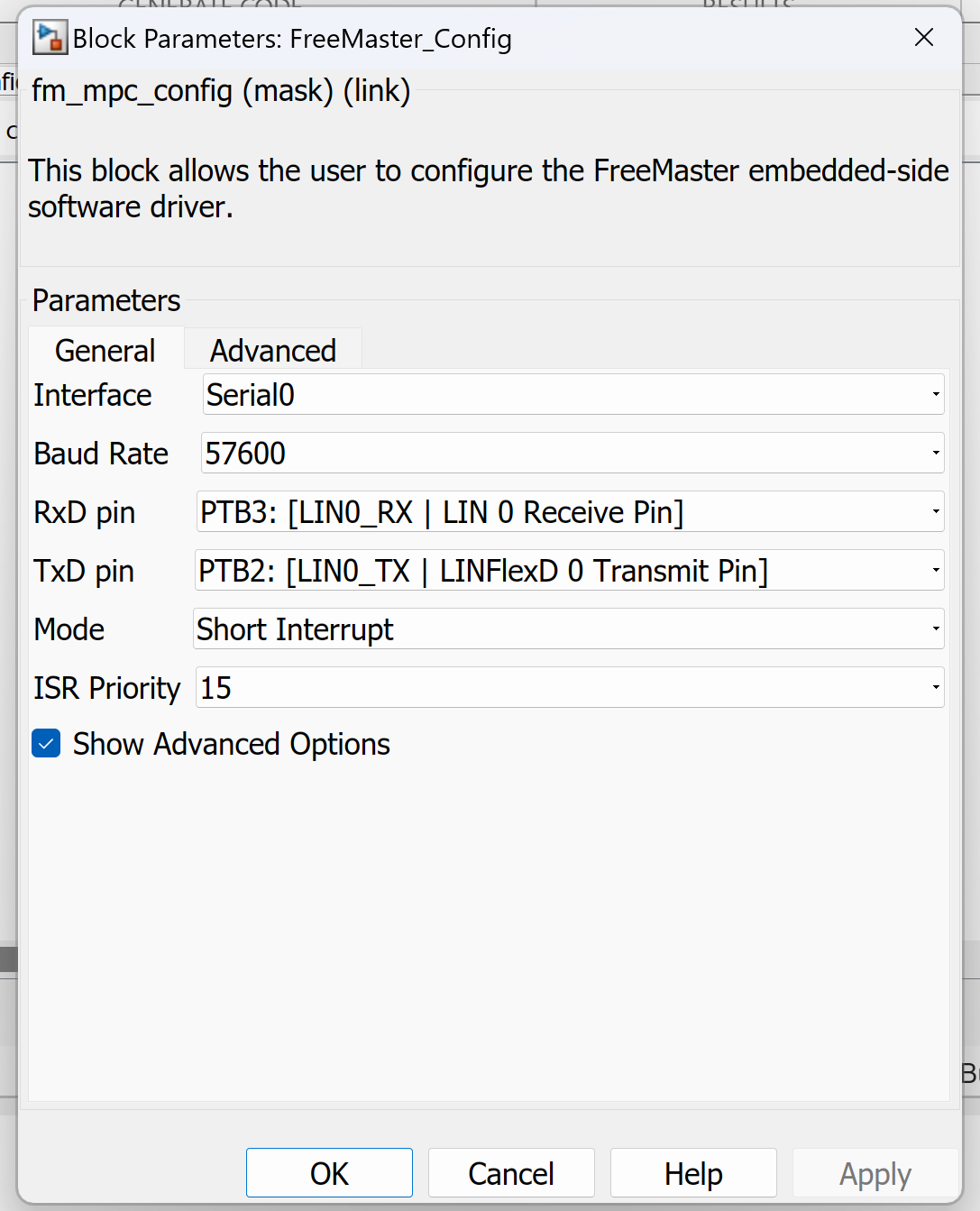Click the Apply button
Screen dimensions: 980x1211
[x=875, y=1173]
